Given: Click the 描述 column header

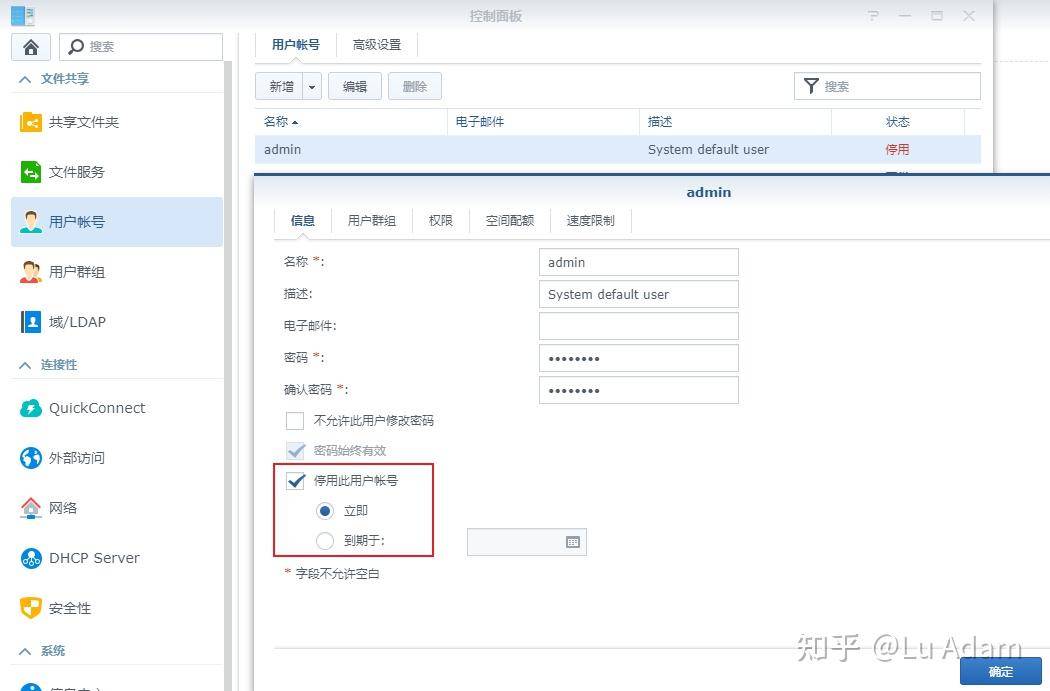Looking at the screenshot, I should pos(735,122).
